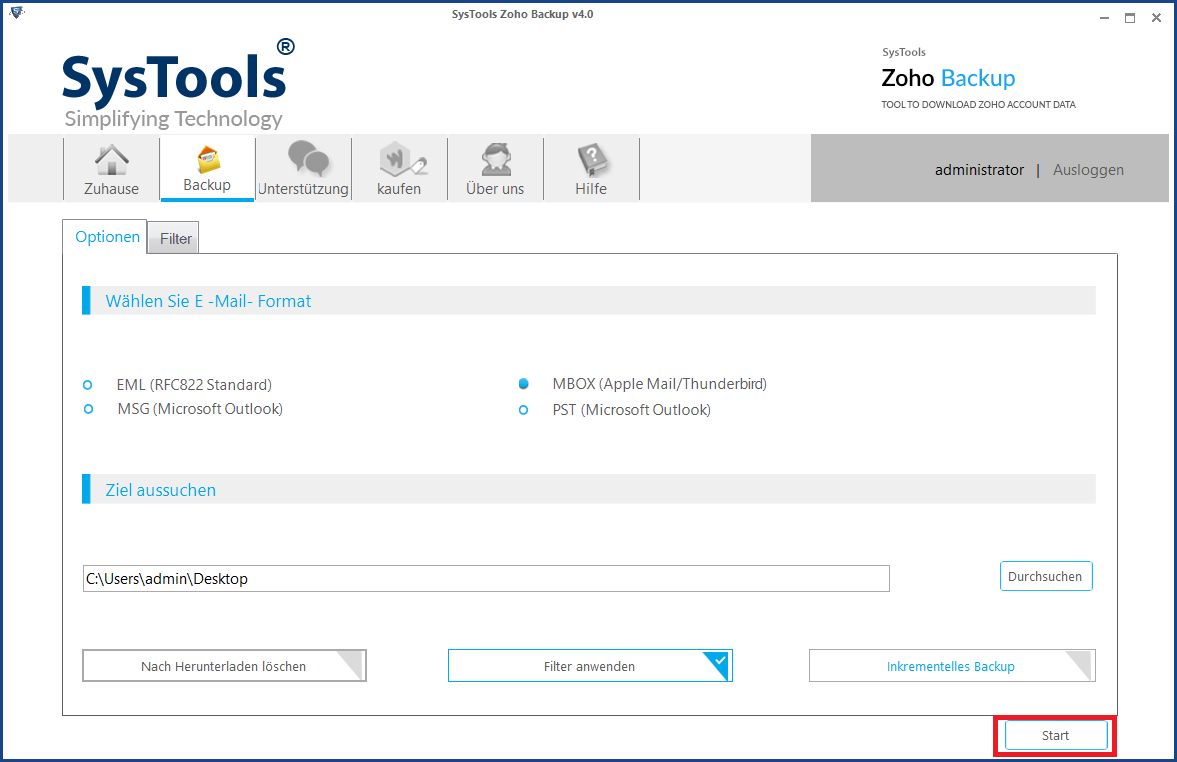Click the Ausloggen link

1088,170
